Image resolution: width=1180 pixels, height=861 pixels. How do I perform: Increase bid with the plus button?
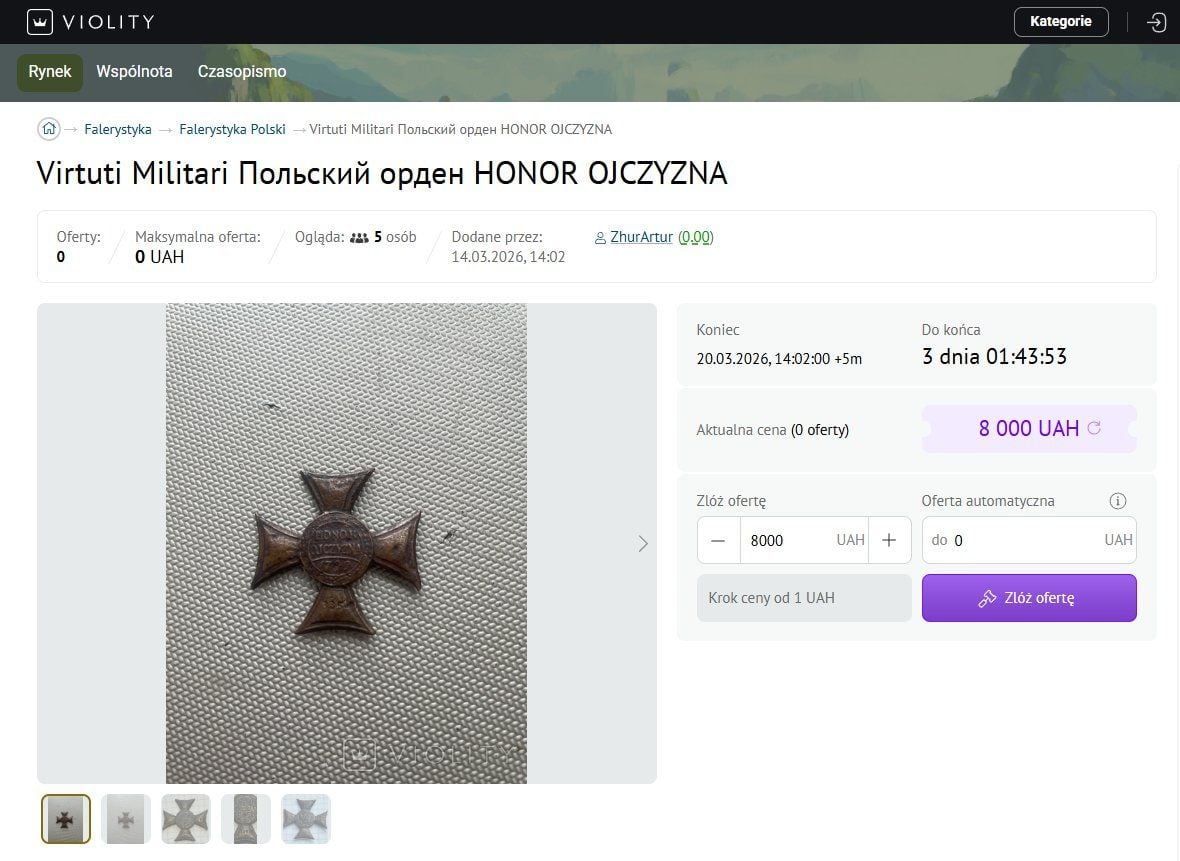(889, 540)
